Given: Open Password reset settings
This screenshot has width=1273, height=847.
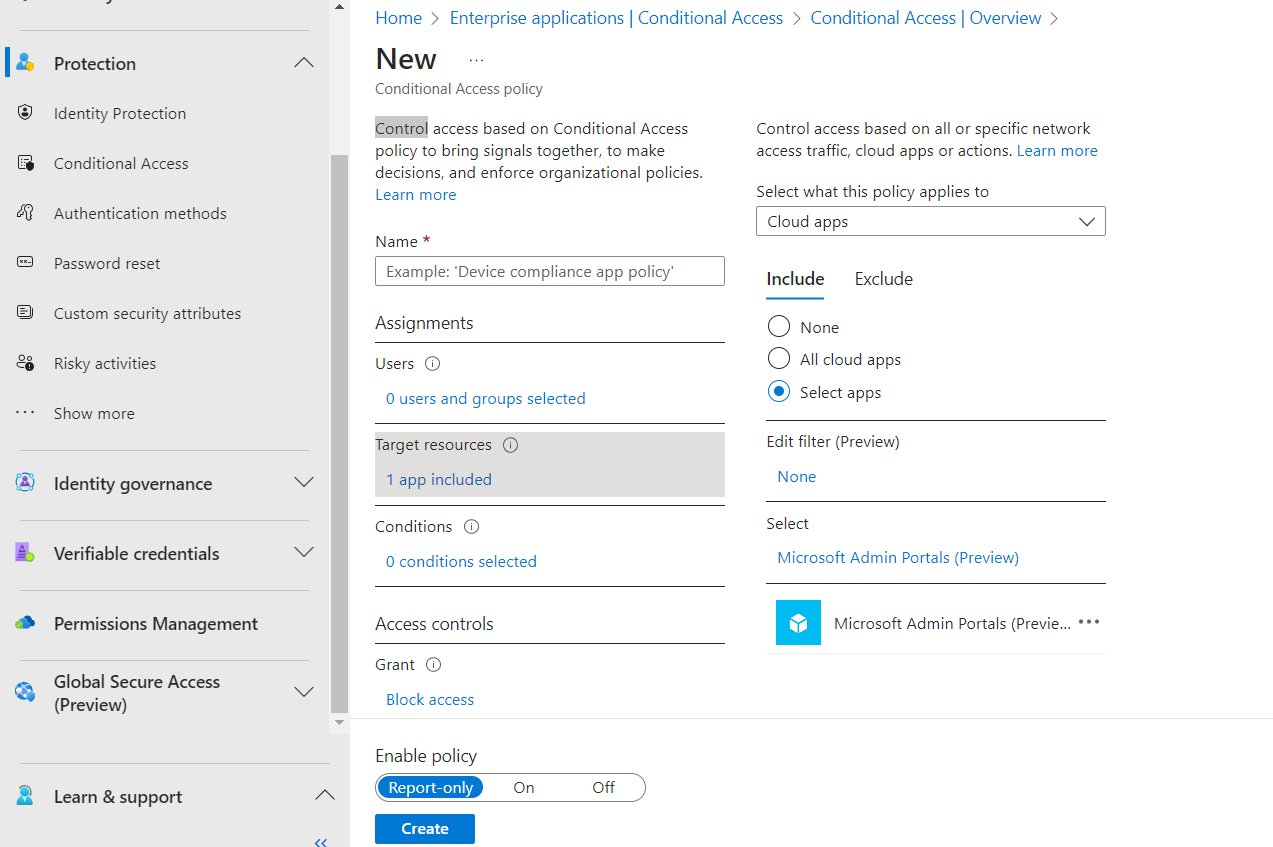Looking at the screenshot, I should [107, 263].
